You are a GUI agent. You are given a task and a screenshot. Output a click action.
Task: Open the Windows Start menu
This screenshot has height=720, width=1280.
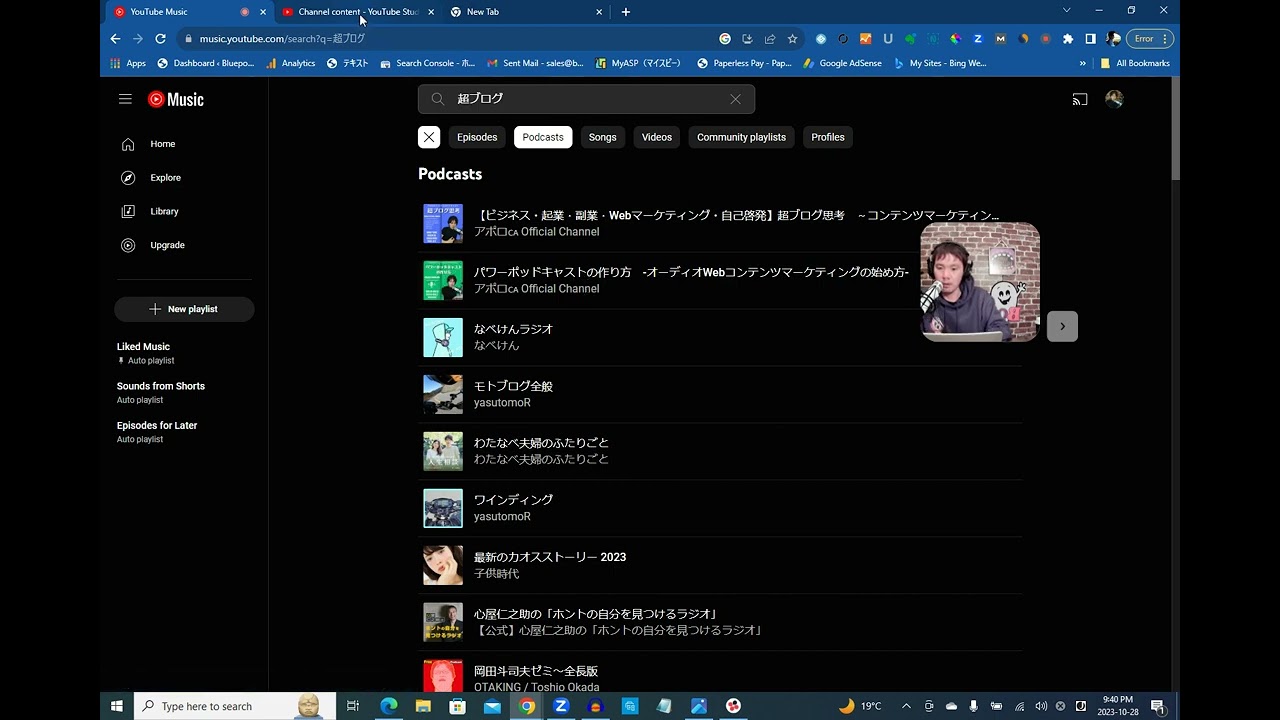coord(117,706)
